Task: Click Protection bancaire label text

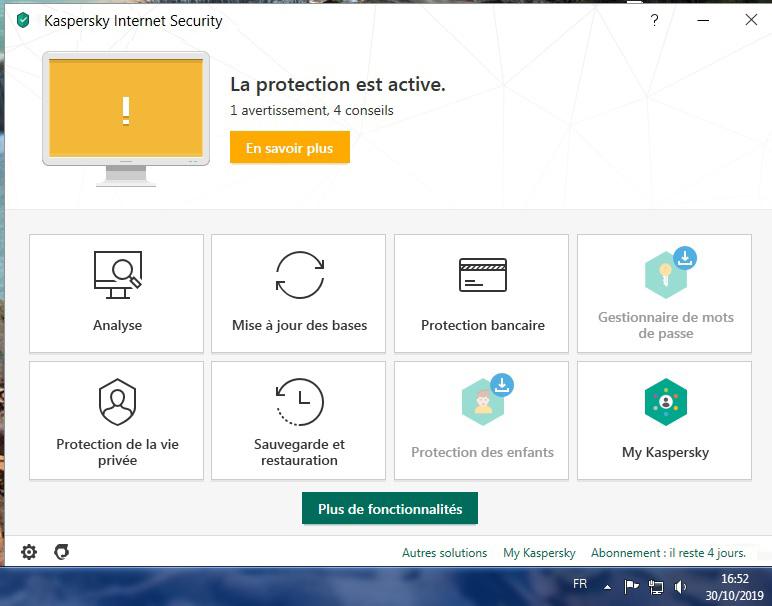Action: (482, 325)
